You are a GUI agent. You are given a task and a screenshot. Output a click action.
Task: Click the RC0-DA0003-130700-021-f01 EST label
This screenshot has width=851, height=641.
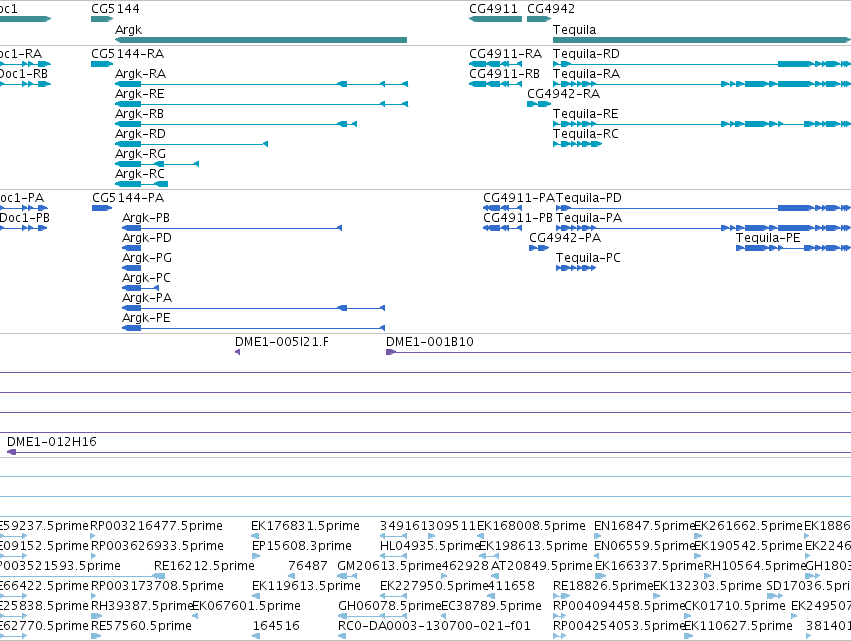click(434, 626)
